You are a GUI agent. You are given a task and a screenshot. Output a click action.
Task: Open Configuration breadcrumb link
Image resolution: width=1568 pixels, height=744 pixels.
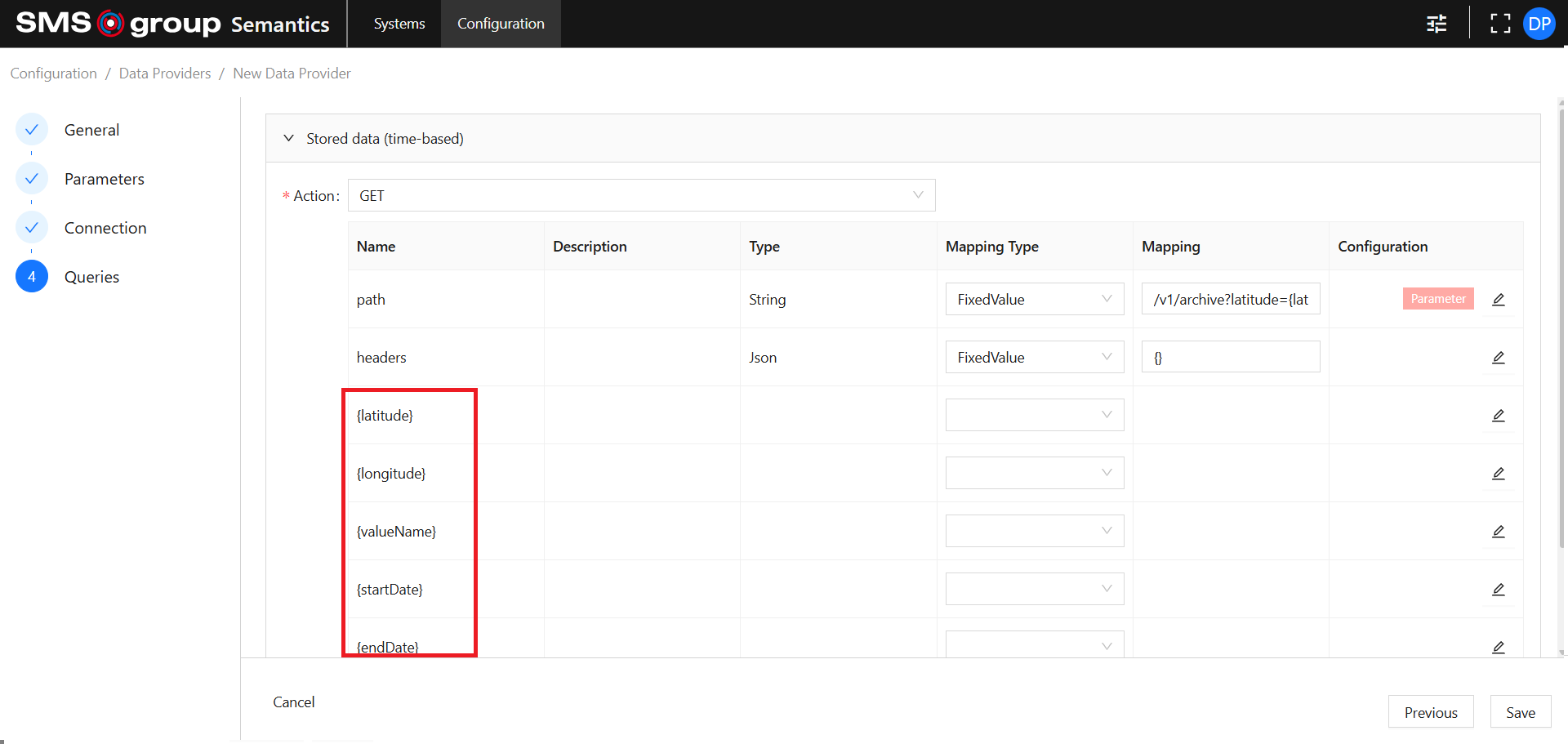coord(54,74)
